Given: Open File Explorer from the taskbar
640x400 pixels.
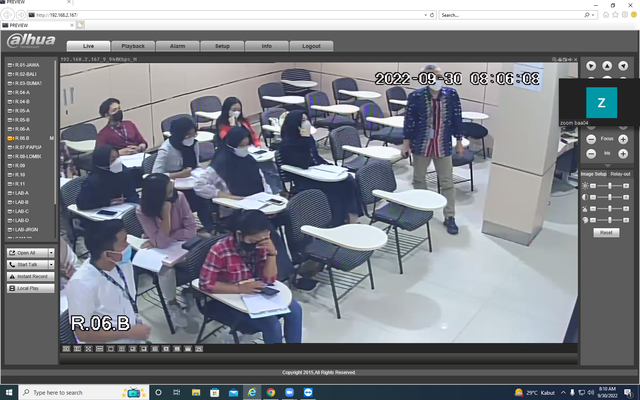Looking at the screenshot, I should click(196, 392).
